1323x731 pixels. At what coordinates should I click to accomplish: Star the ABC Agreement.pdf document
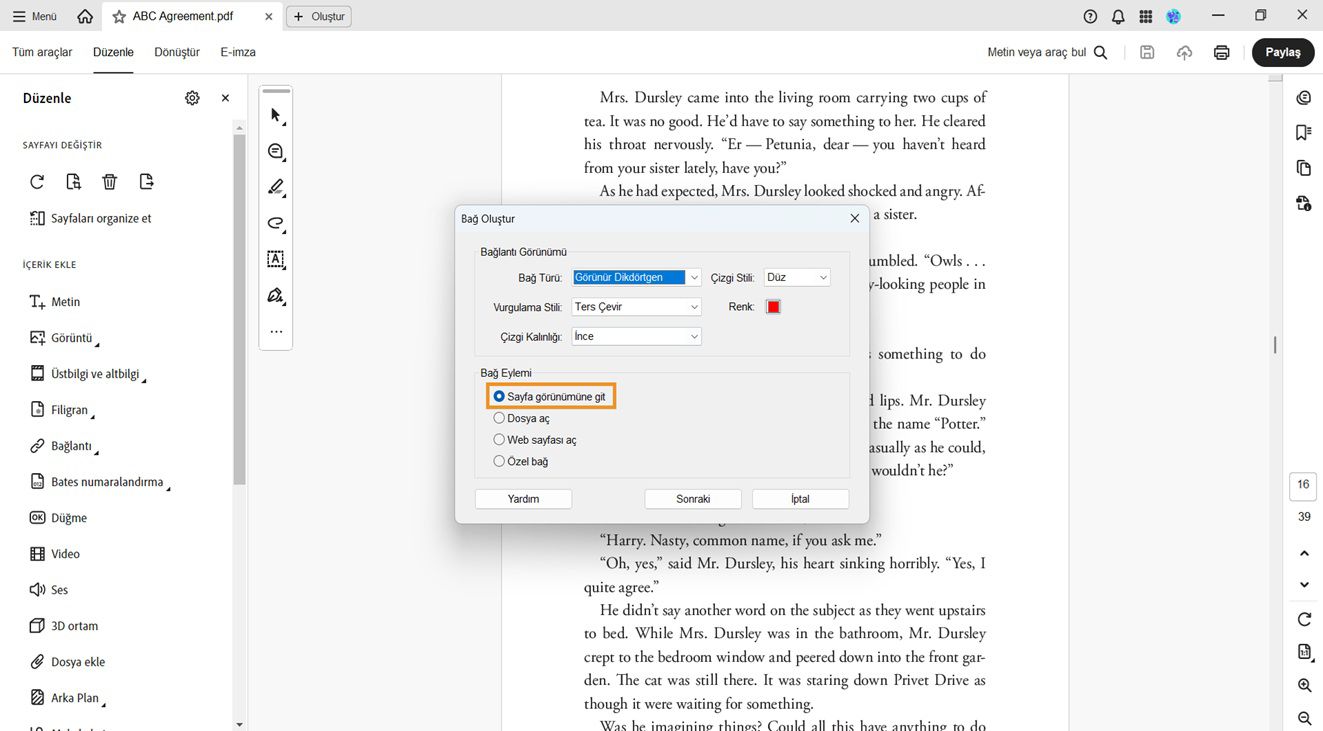119,16
